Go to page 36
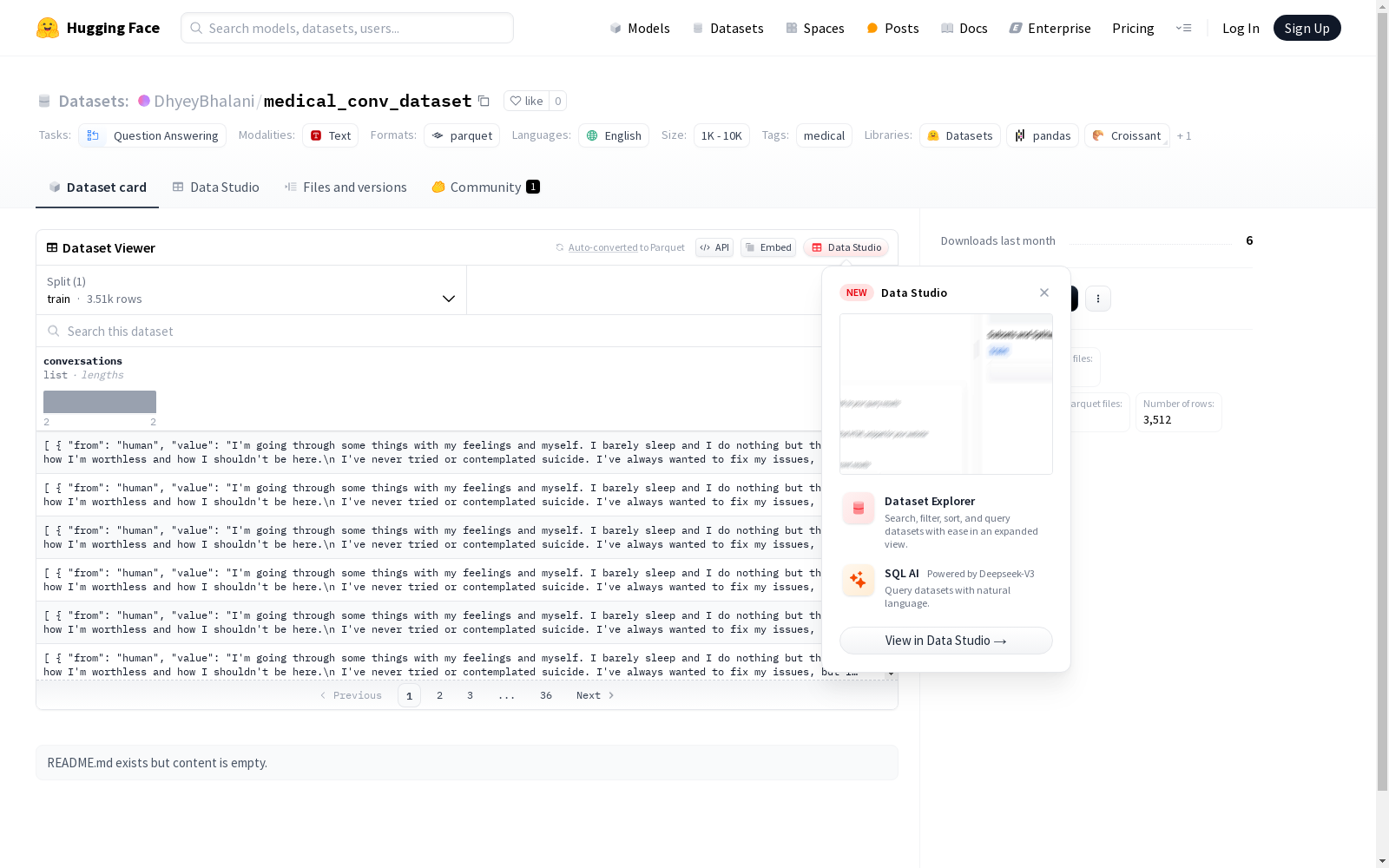The image size is (1389, 868). pos(545,695)
